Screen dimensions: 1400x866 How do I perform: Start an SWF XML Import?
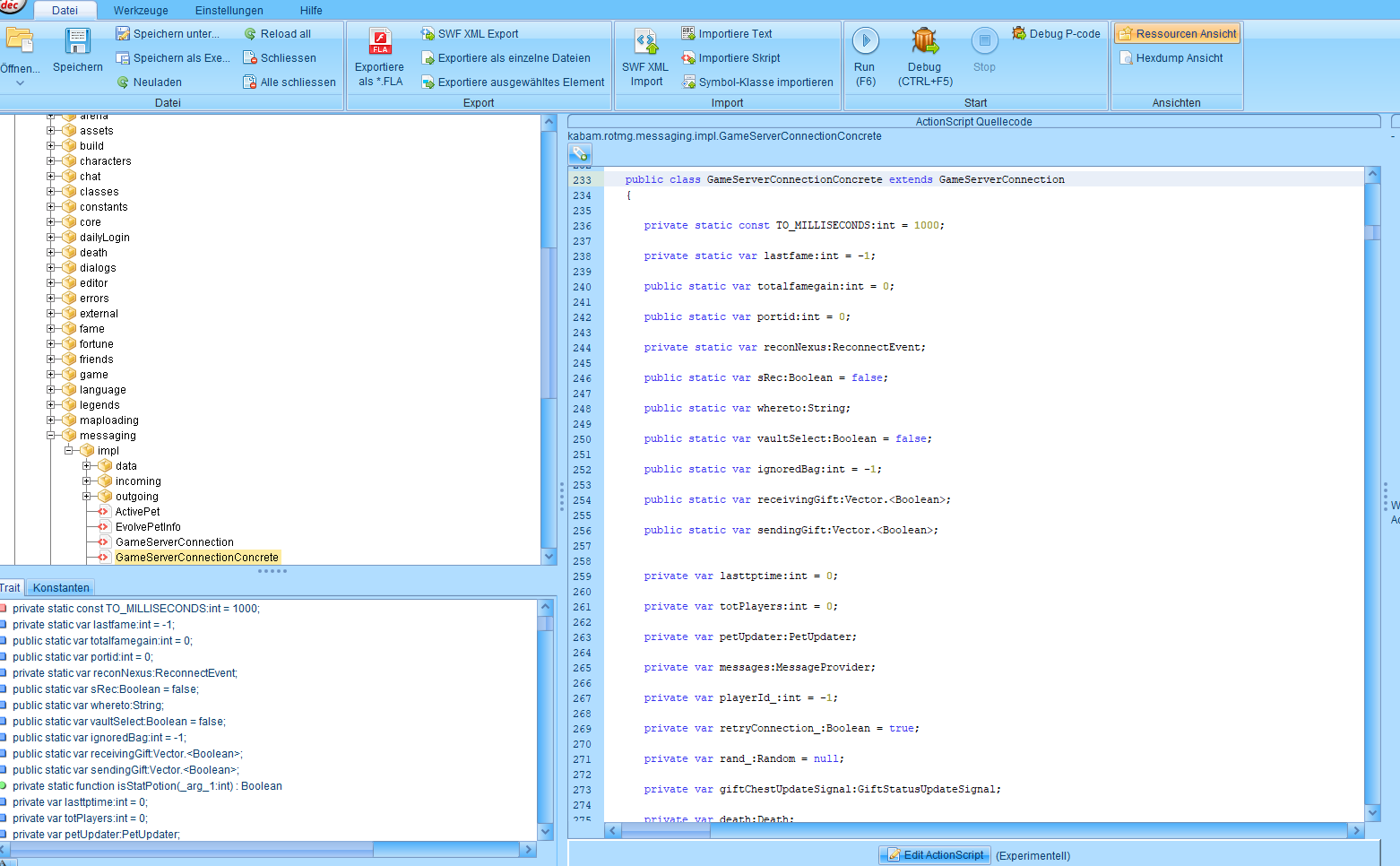click(644, 54)
